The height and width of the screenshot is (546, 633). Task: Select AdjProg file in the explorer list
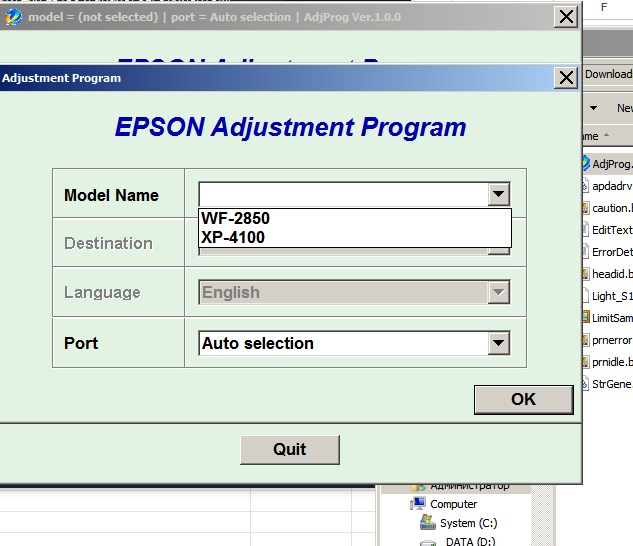(608, 164)
